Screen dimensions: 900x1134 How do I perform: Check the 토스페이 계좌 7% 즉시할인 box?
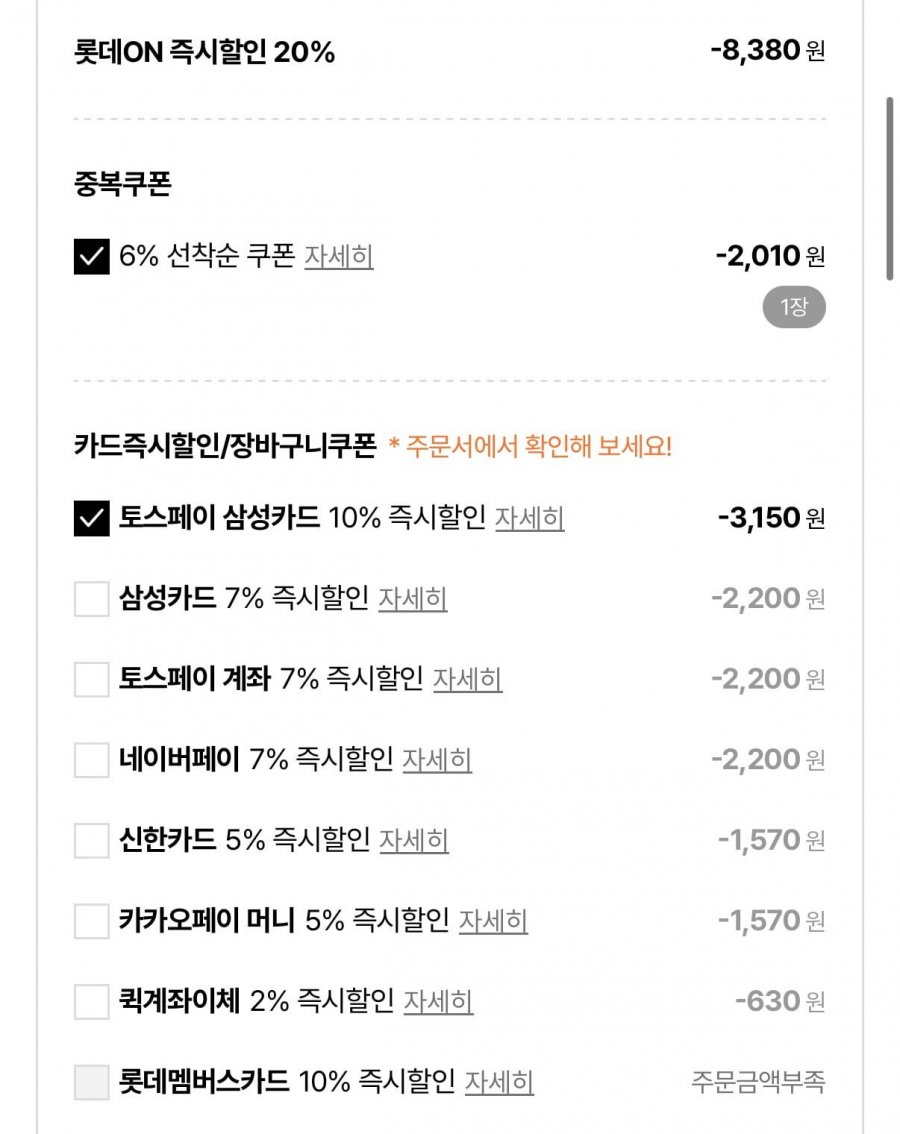tap(91, 680)
